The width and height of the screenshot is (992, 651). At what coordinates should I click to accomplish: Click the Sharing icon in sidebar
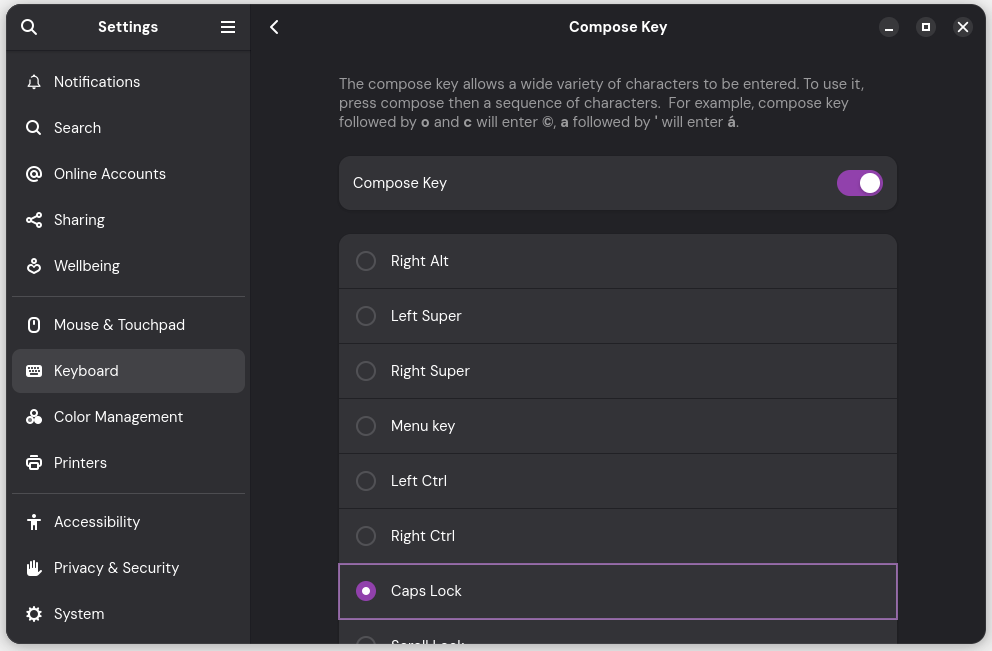(x=34, y=220)
